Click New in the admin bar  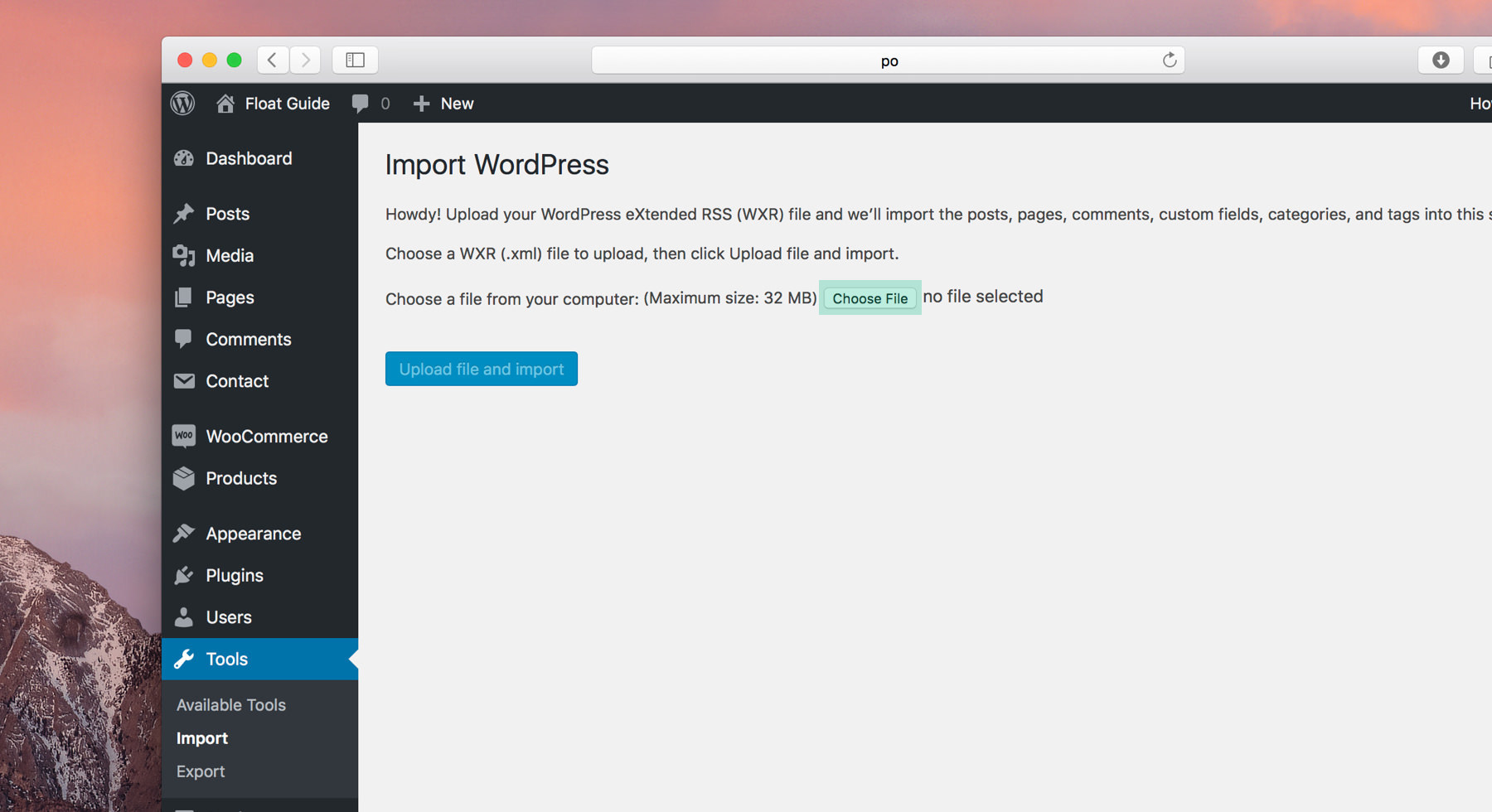tap(457, 104)
